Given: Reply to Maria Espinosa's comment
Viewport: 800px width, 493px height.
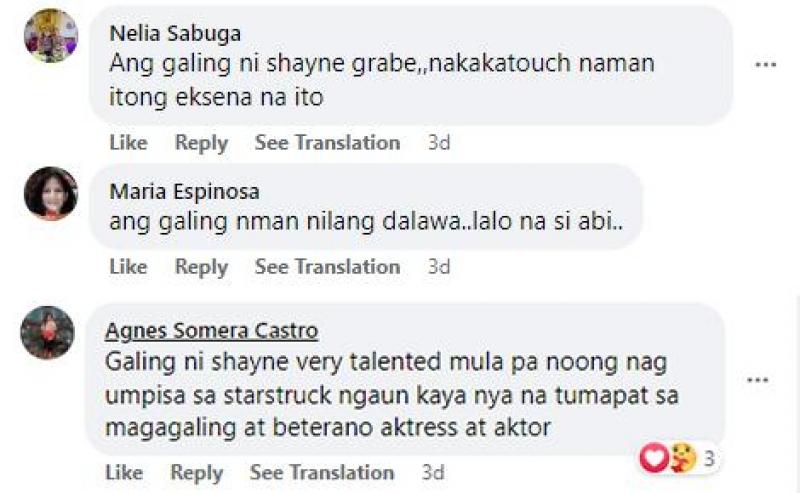Looking at the screenshot, I should [x=201, y=267].
